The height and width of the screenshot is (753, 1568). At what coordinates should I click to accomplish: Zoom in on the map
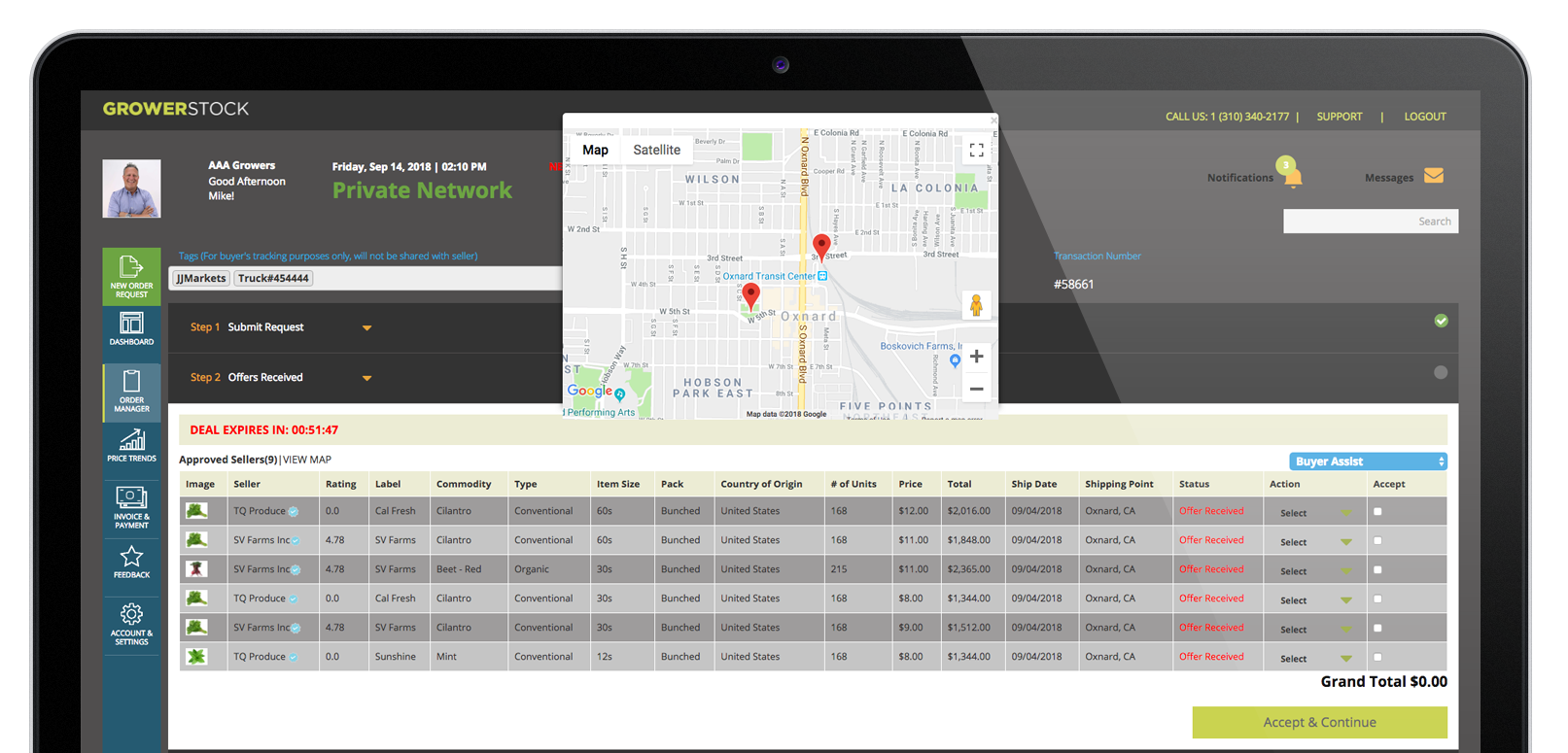[x=976, y=357]
